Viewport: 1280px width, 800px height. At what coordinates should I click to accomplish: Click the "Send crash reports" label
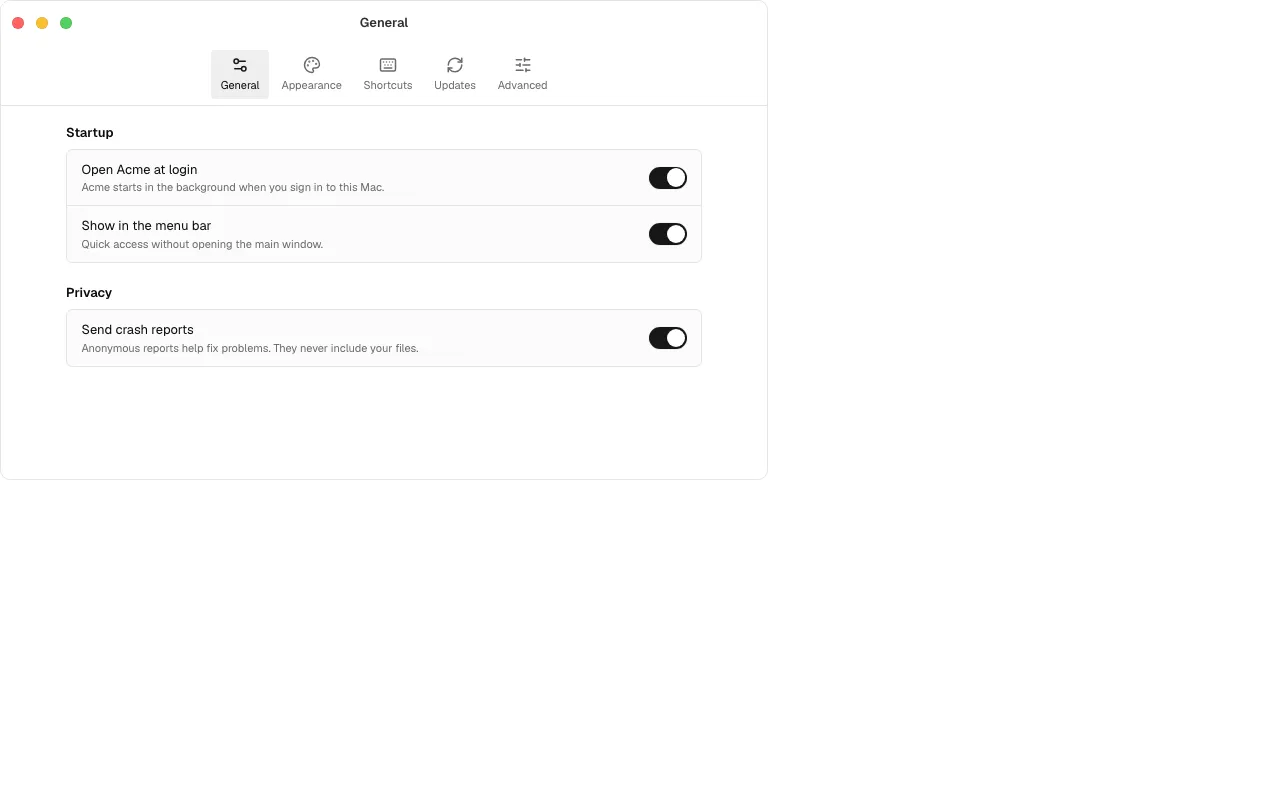[x=138, y=330]
